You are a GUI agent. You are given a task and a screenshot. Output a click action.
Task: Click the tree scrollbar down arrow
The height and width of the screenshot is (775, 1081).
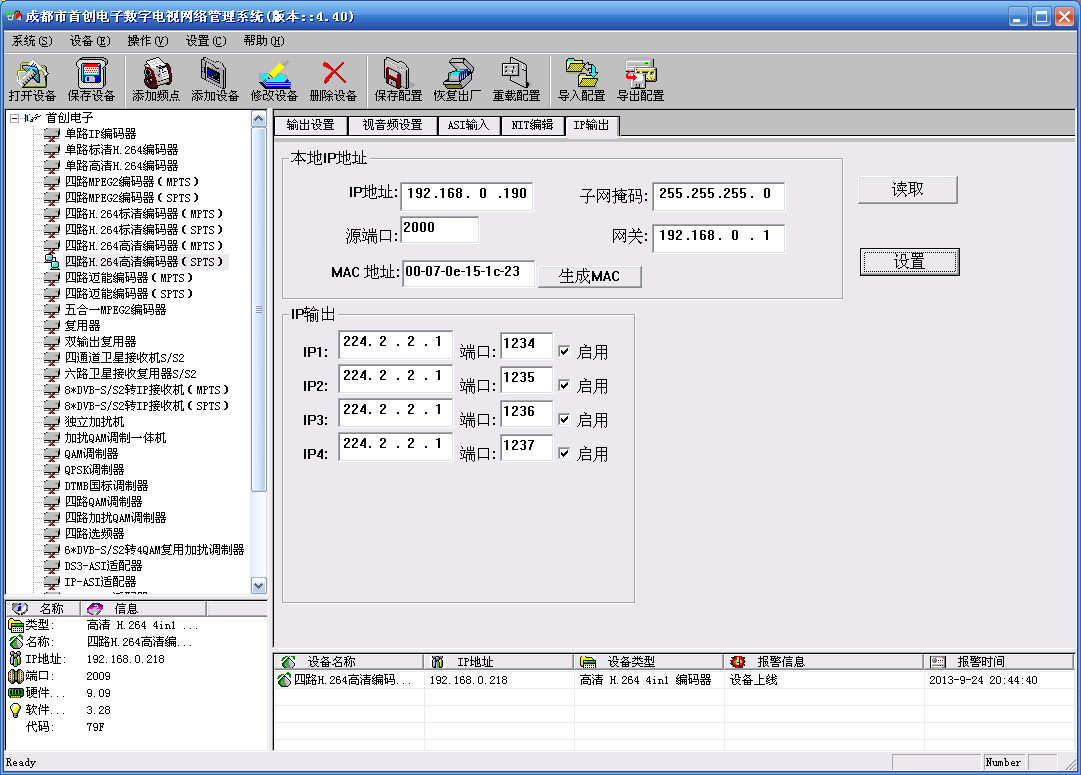coord(259,586)
